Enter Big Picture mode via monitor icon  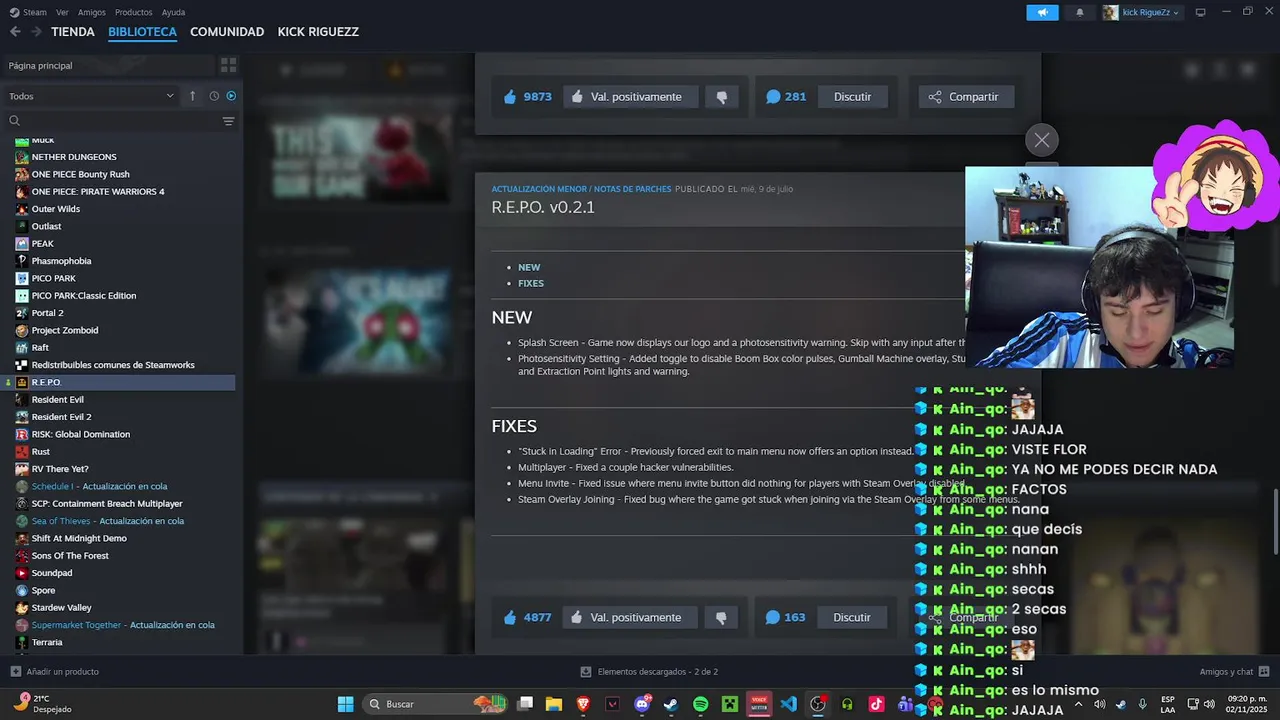pyautogui.click(x=1200, y=12)
